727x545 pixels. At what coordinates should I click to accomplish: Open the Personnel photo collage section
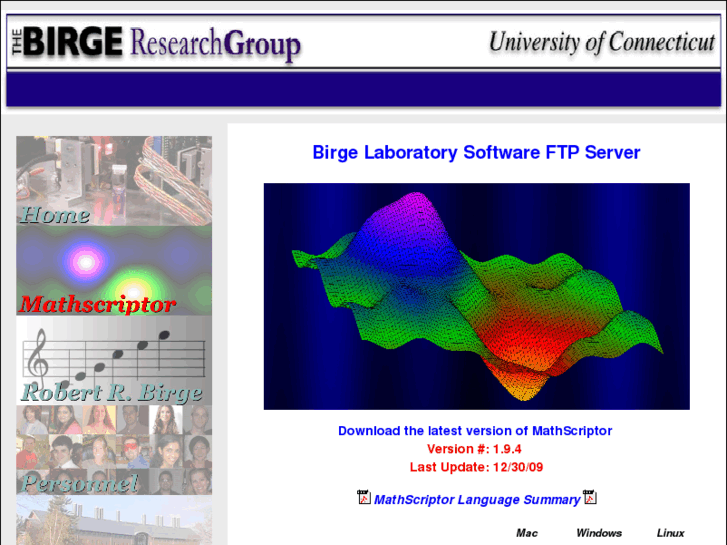pyautogui.click(x=114, y=450)
